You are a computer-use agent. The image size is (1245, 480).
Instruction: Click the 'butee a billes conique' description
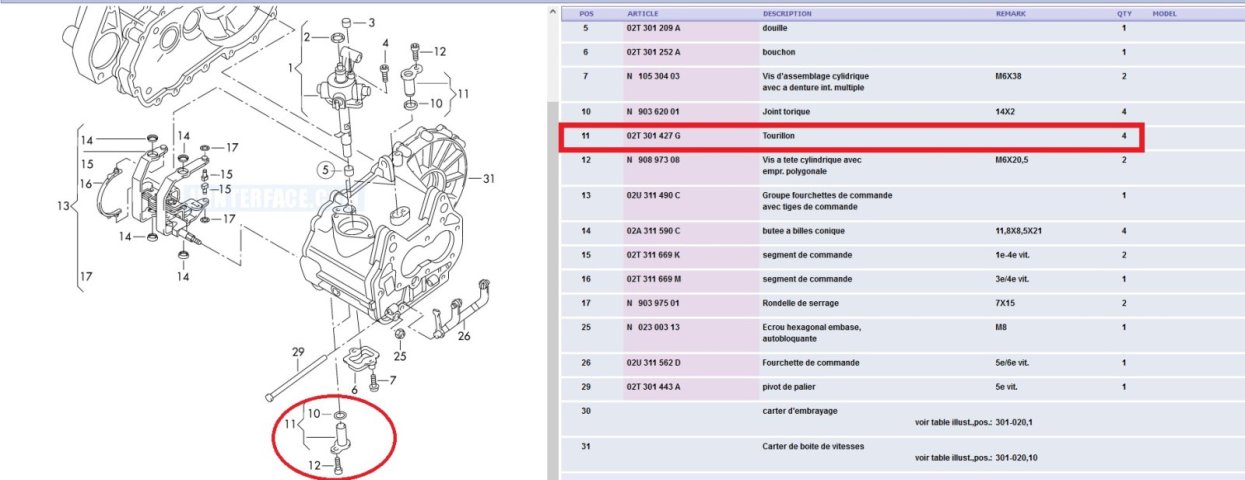pyautogui.click(x=802, y=231)
